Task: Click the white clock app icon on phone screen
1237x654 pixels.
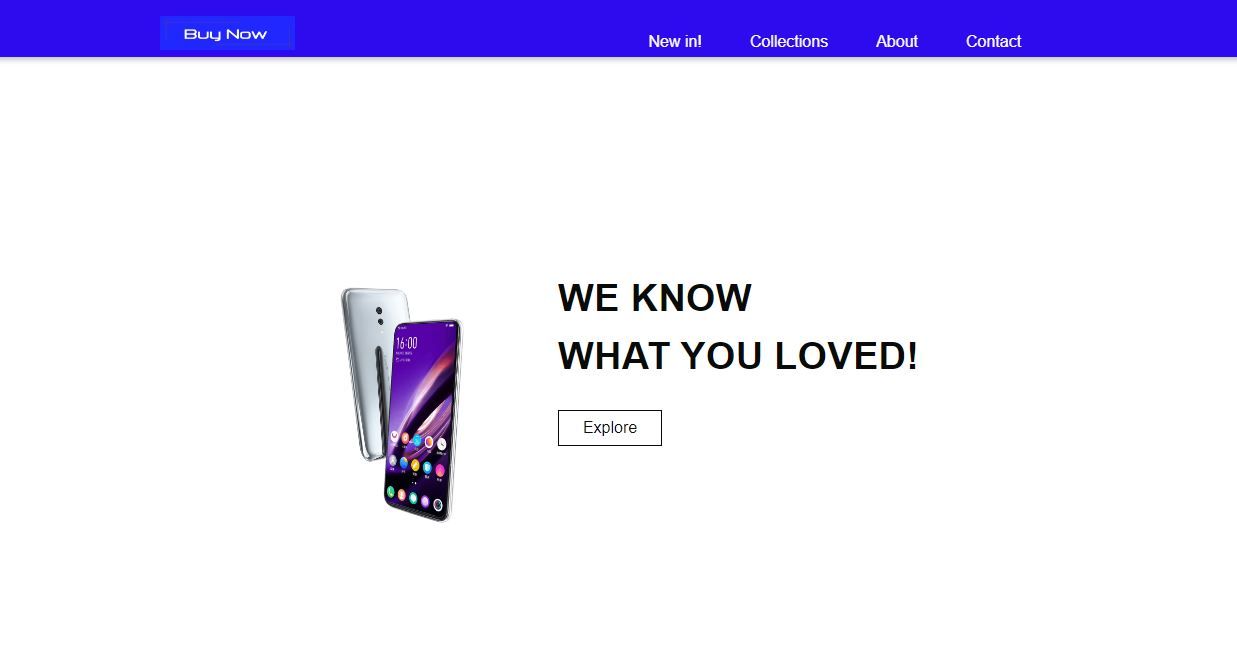Action: [441, 444]
